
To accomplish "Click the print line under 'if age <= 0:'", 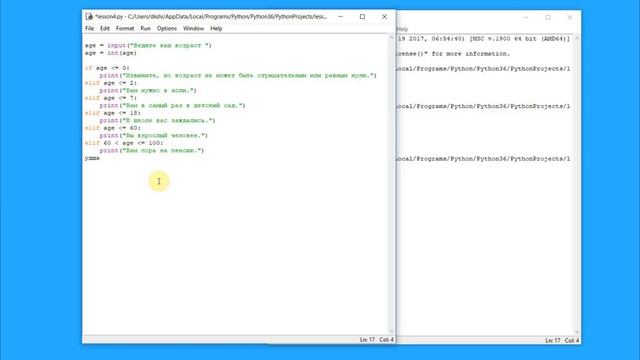I will point(238,76).
